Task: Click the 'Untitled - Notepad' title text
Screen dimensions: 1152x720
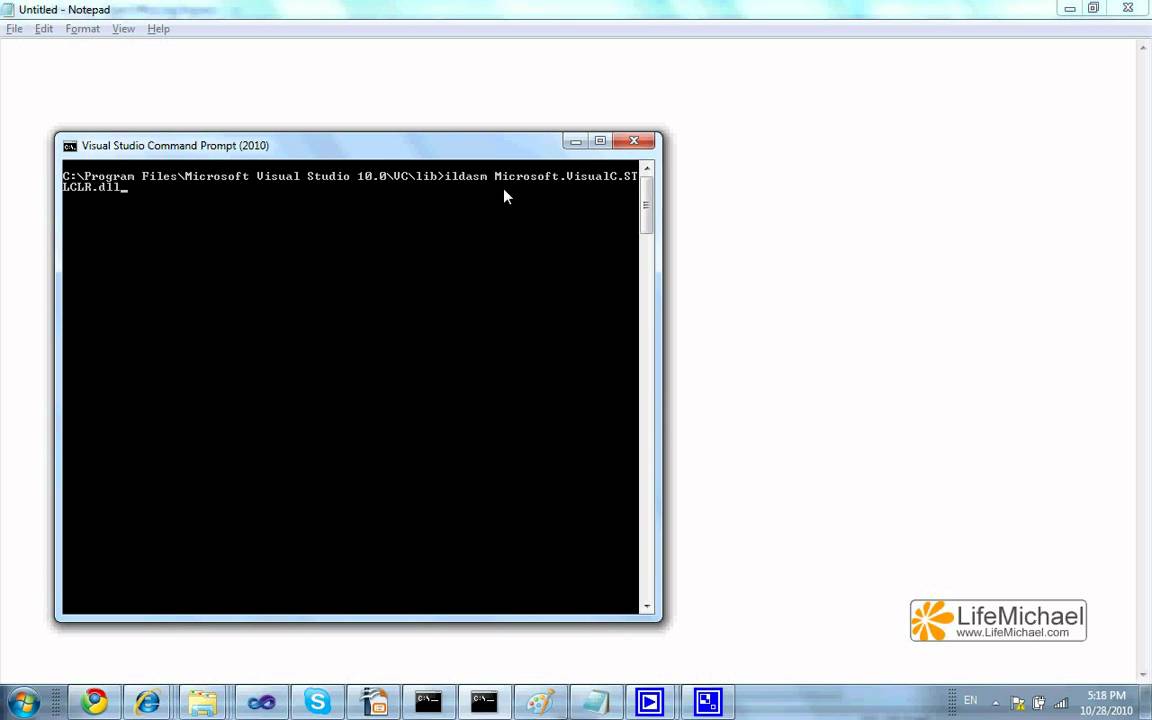Action: (x=65, y=10)
